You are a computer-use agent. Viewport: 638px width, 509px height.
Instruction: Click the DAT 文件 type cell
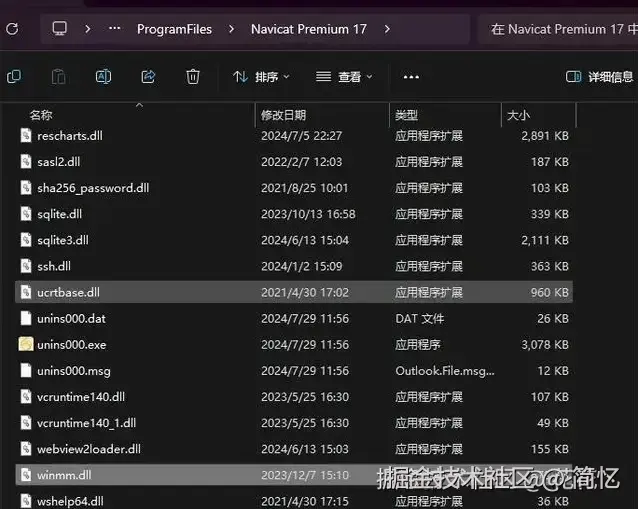pyautogui.click(x=420, y=319)
